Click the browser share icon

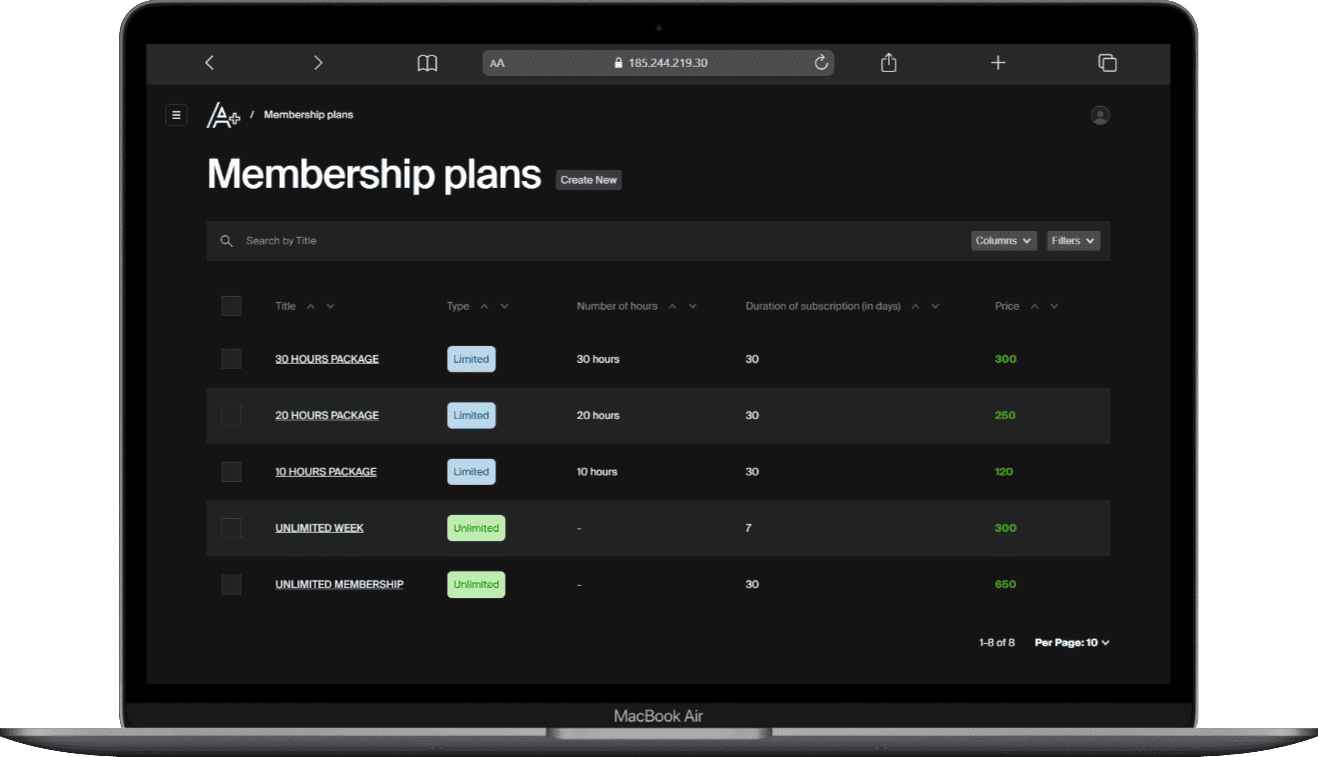(888, 63)
